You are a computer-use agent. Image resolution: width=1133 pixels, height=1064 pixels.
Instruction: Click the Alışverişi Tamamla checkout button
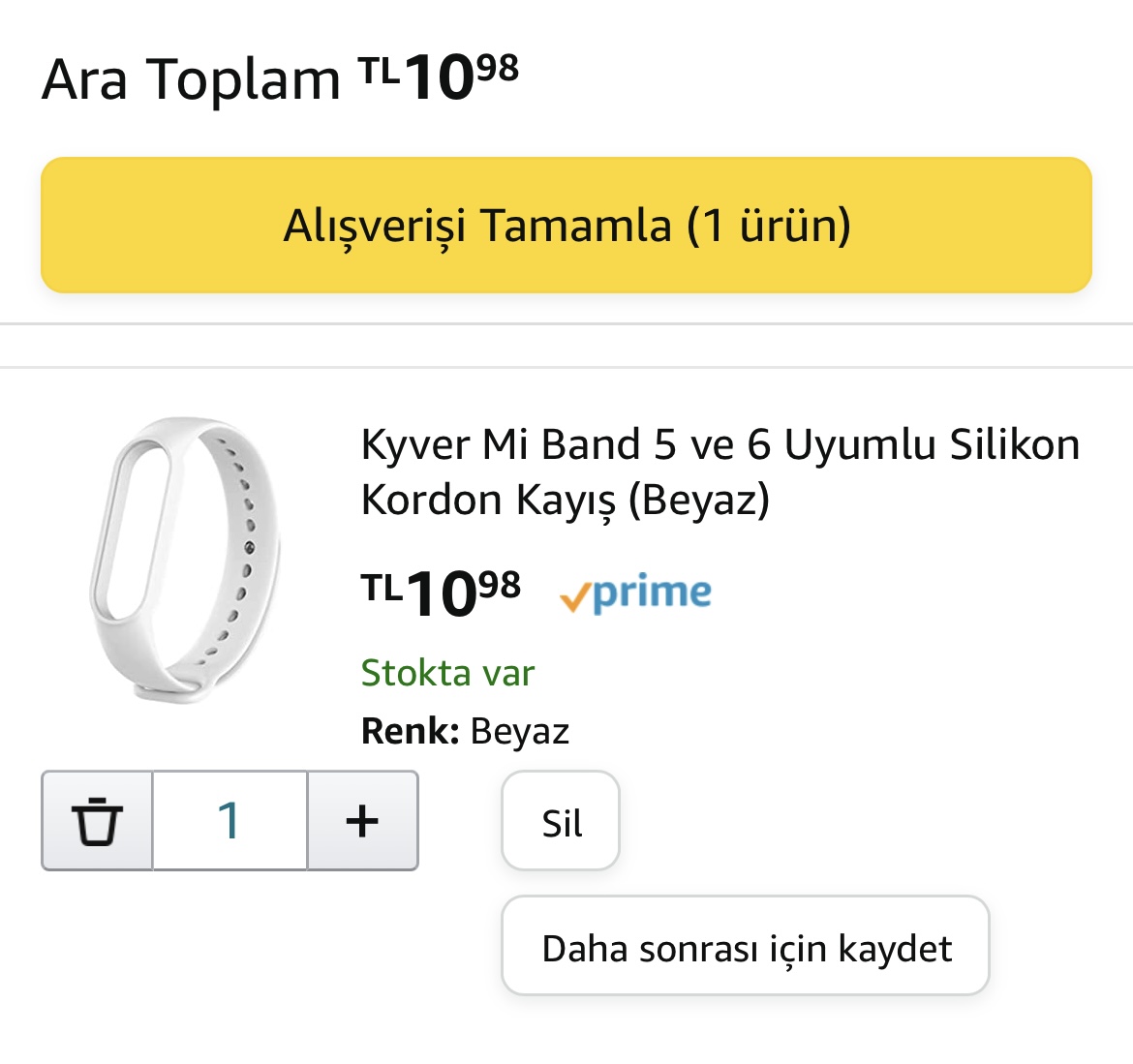[x=566, y=225]
